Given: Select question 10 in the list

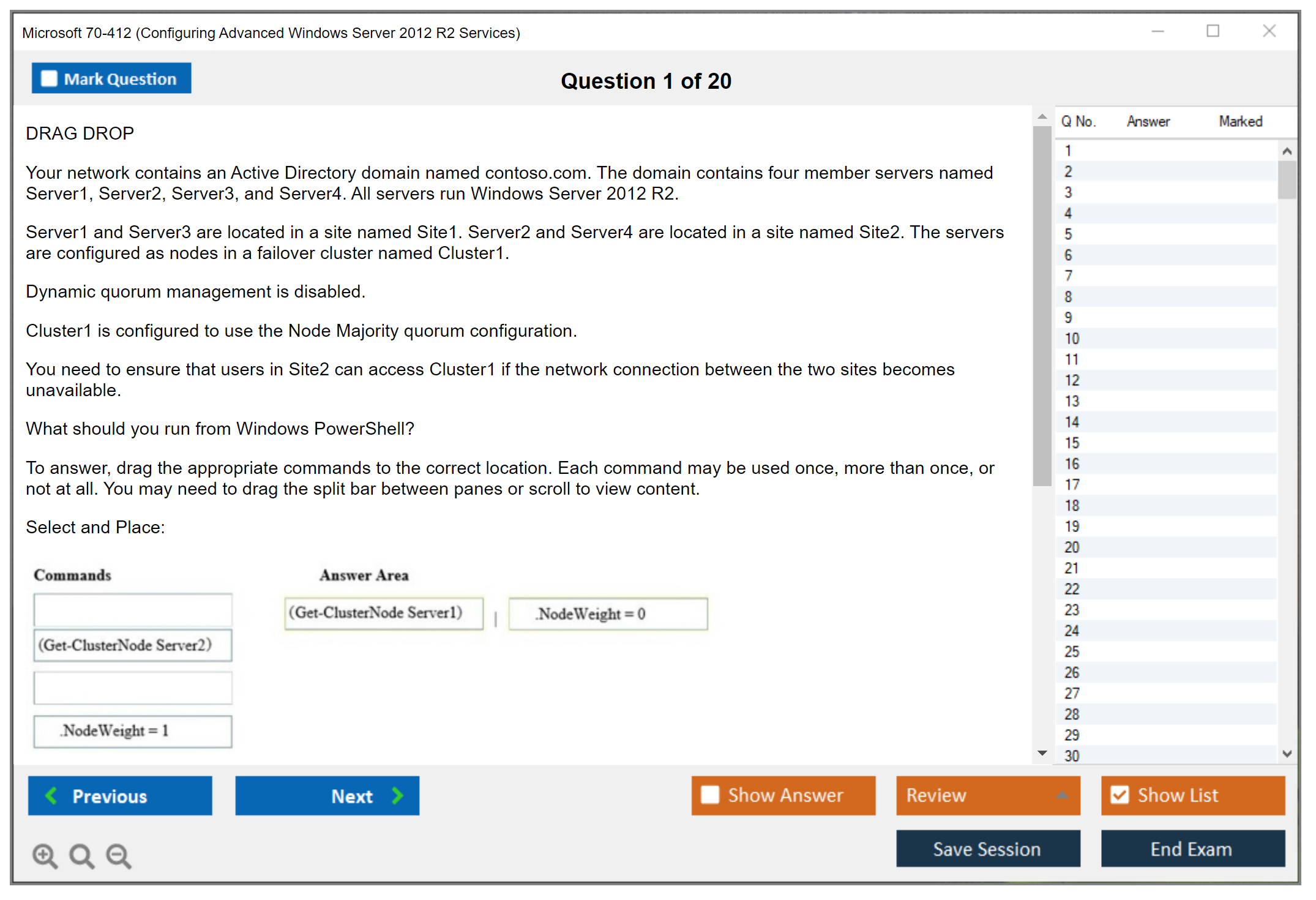Looking at the screenshot, I should (1072, 339).
